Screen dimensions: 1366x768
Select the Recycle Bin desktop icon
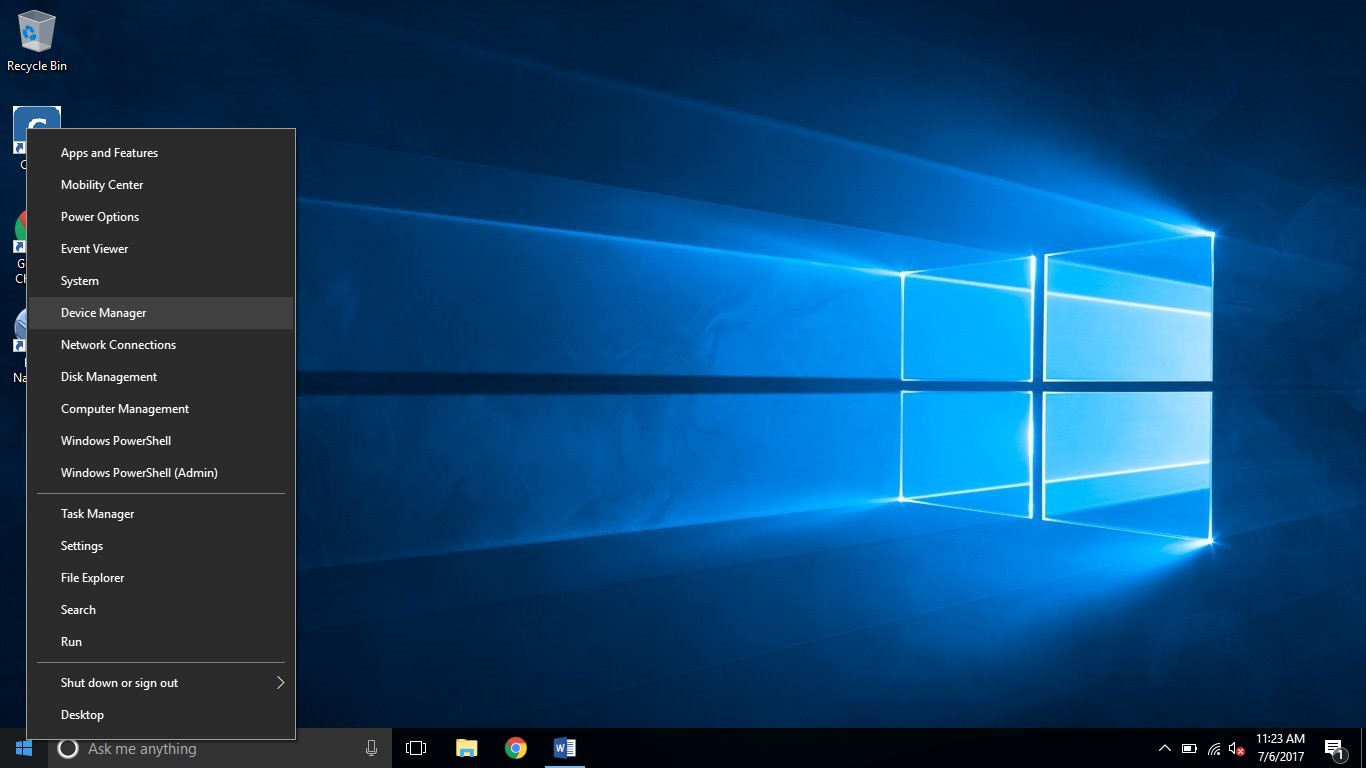(37, 41)
